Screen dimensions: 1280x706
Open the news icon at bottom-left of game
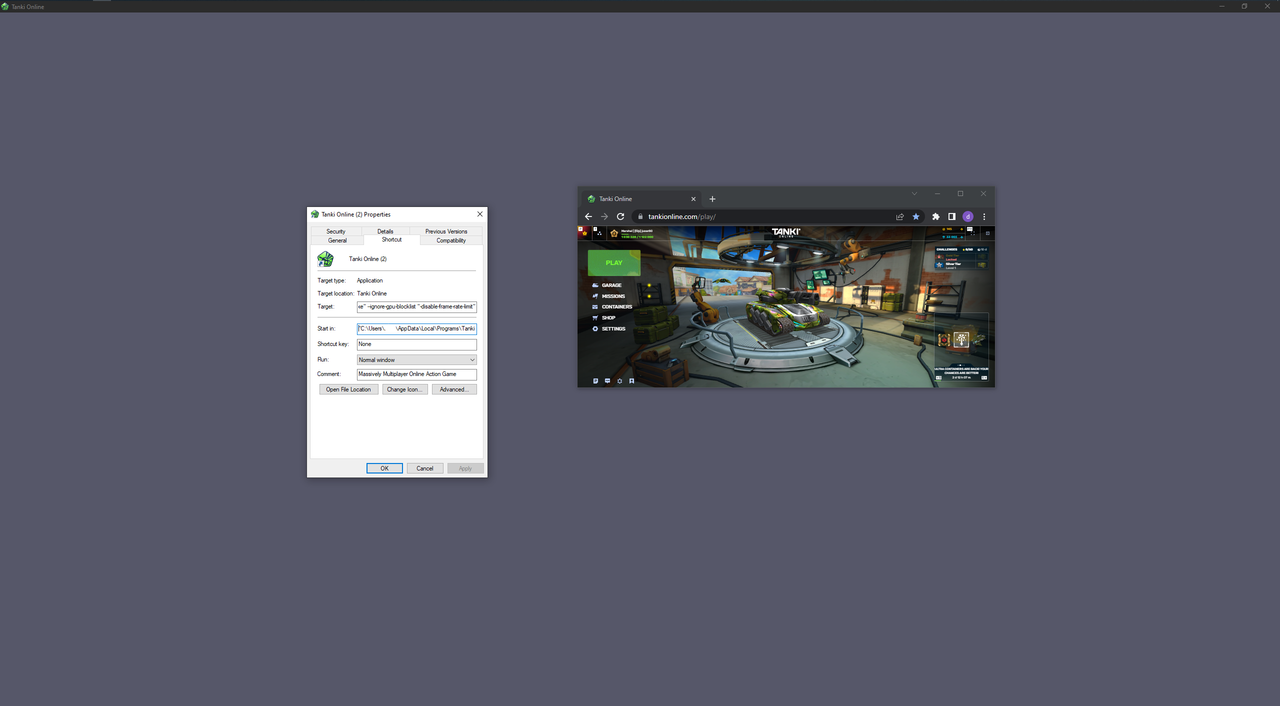[x=595, y=381]
